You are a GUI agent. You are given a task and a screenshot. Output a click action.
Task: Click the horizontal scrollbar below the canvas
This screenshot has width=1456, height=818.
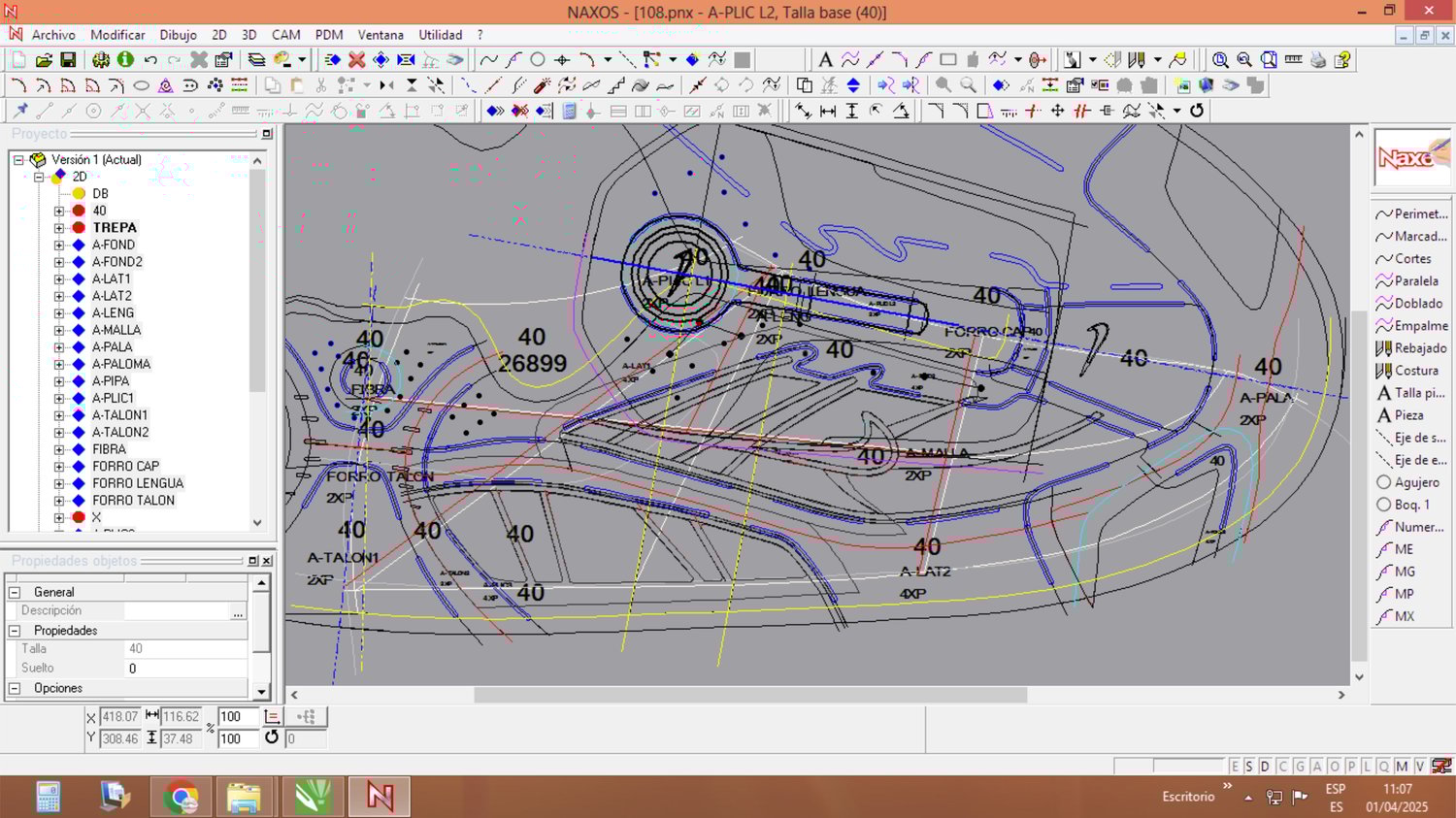(x=749, y=695)
